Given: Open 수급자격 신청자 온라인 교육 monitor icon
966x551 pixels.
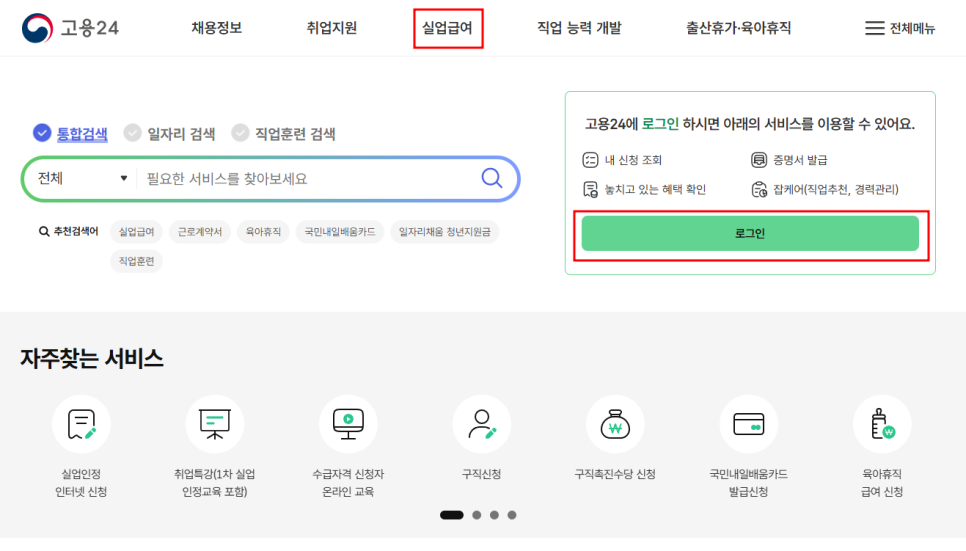Looking at the screenshot, I should point(348,424).
